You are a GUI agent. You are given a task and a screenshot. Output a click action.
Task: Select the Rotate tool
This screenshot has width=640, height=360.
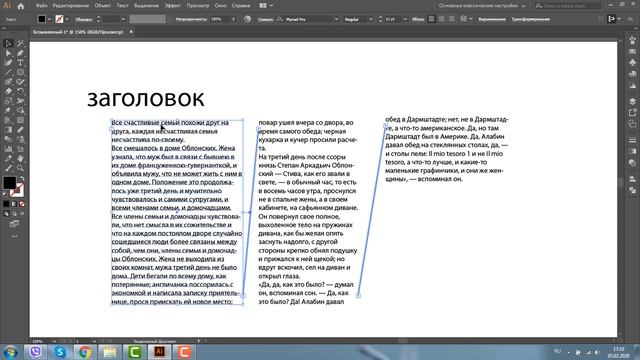click(x=20, y=91)
